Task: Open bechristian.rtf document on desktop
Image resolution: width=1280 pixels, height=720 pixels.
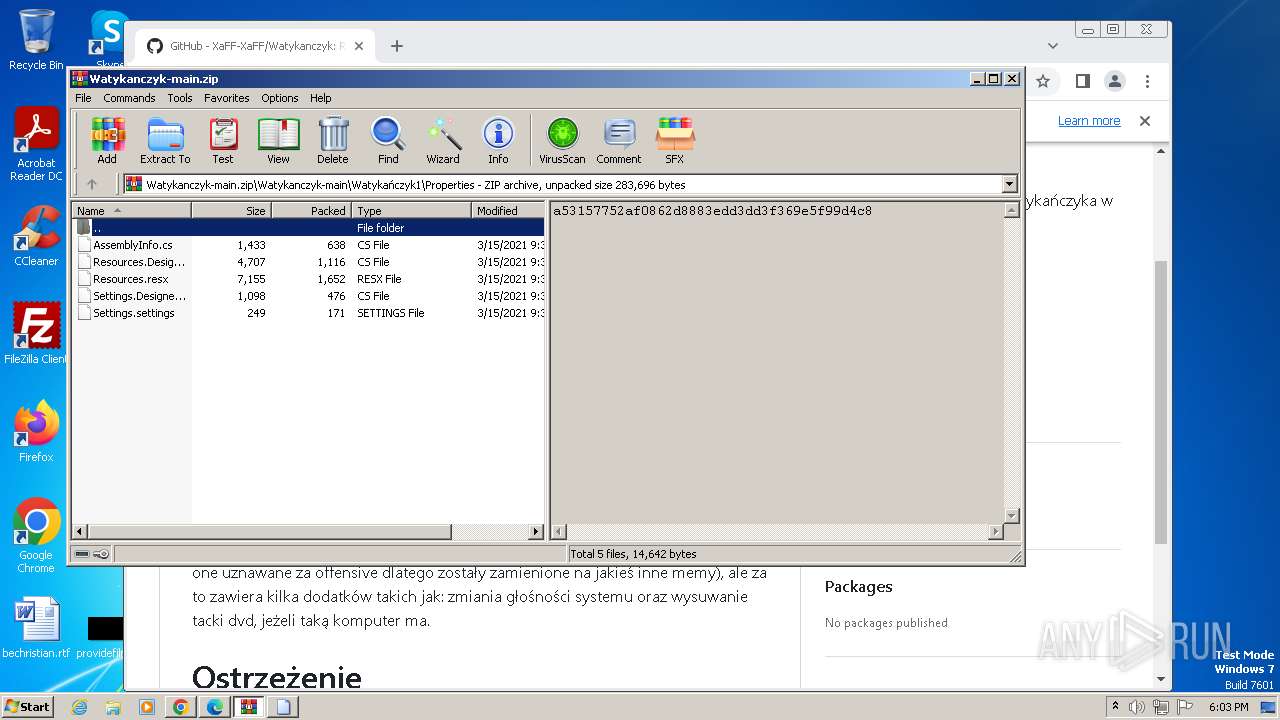Action: [36, 628]
